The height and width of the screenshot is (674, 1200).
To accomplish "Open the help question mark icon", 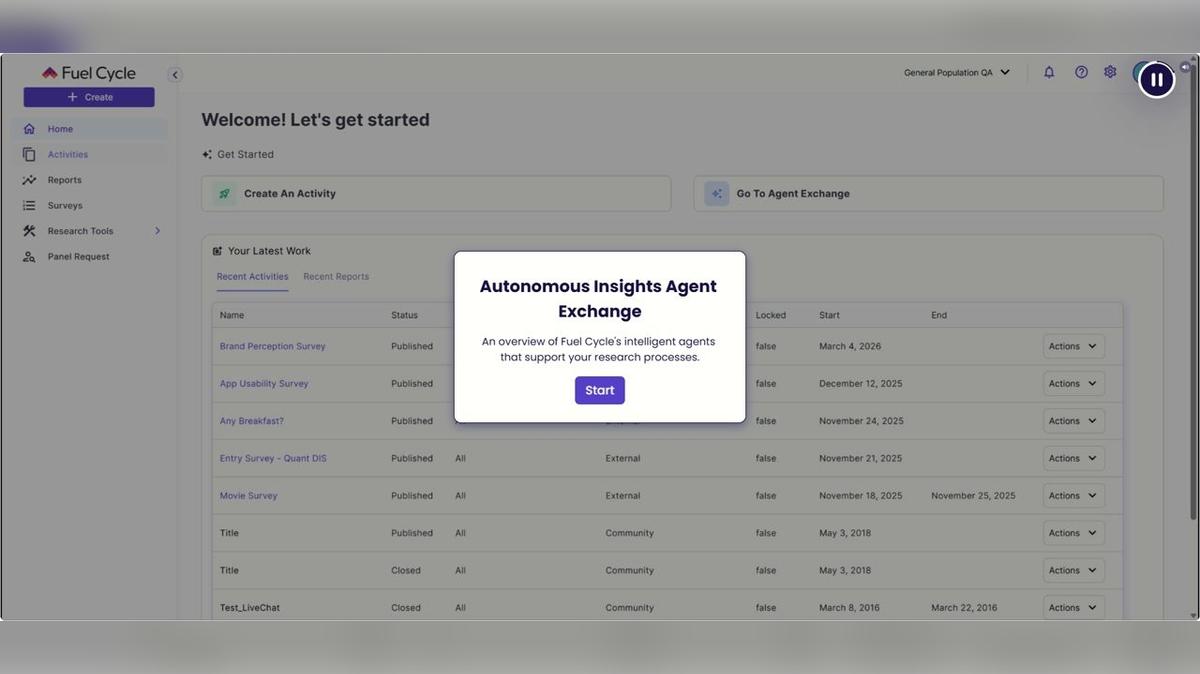I will (x=1081, y=72).
